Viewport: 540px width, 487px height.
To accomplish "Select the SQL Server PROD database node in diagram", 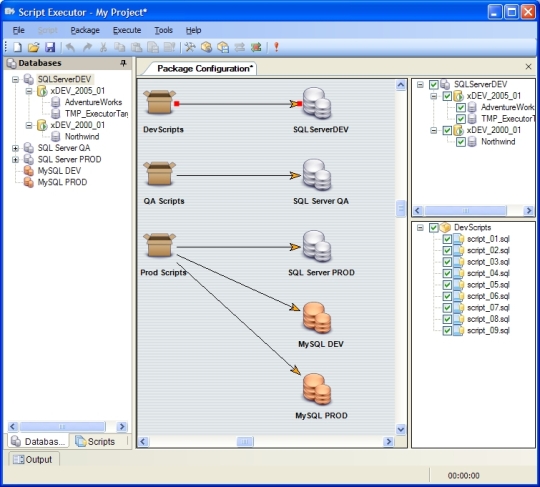I will (x=317, y=246).
